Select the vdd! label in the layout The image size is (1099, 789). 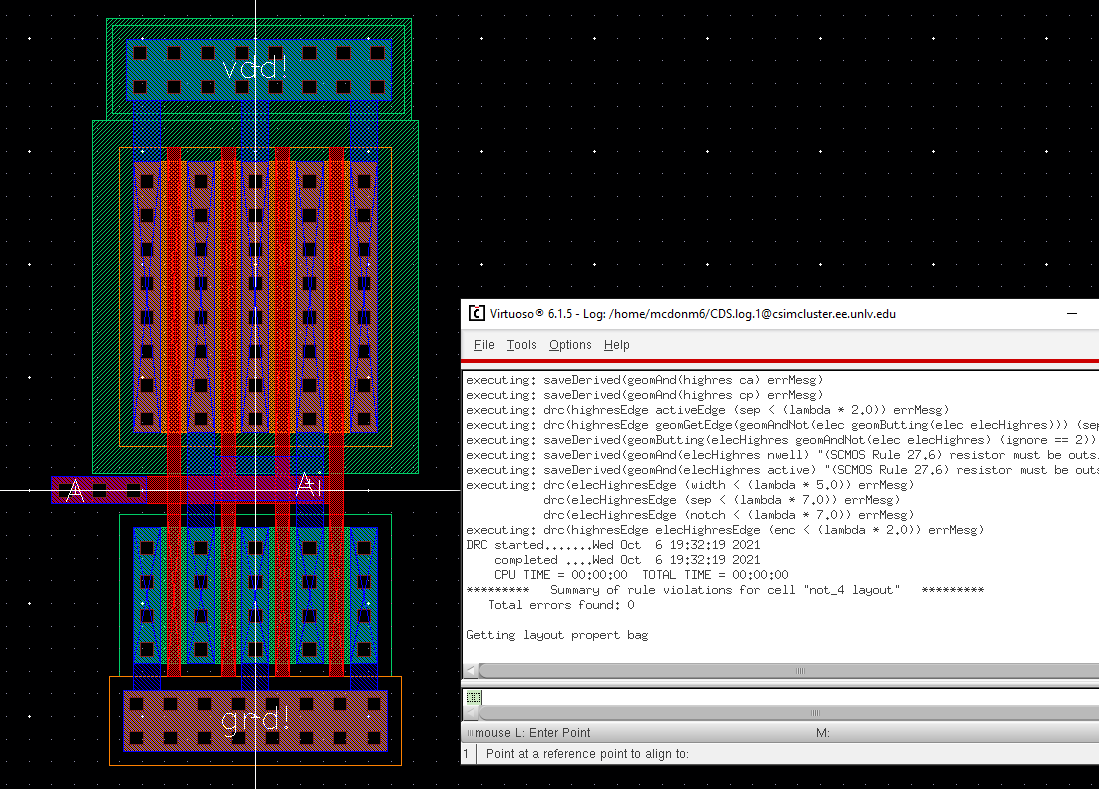(x=253, y=68)
